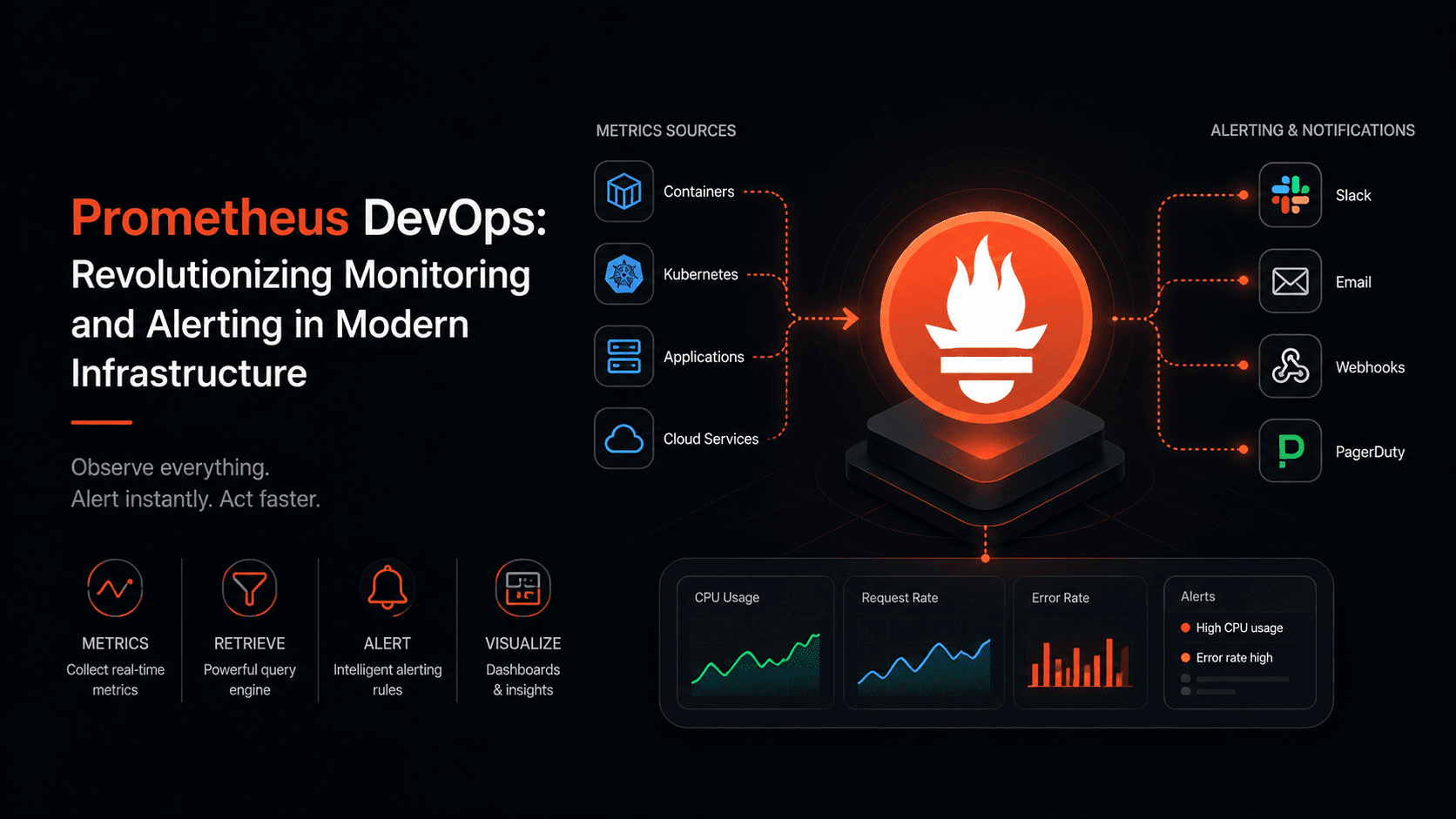Click the PagerDuty P icon
1456x819 pixels.
1290,451
